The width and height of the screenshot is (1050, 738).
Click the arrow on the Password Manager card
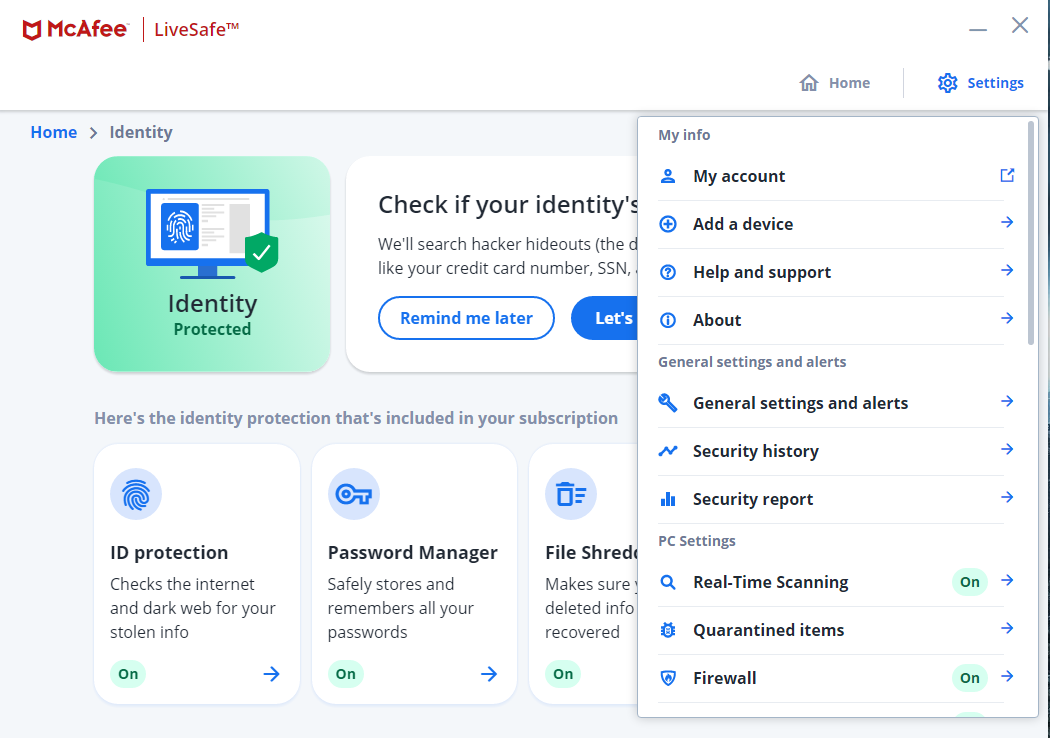[x=489, y=674]
